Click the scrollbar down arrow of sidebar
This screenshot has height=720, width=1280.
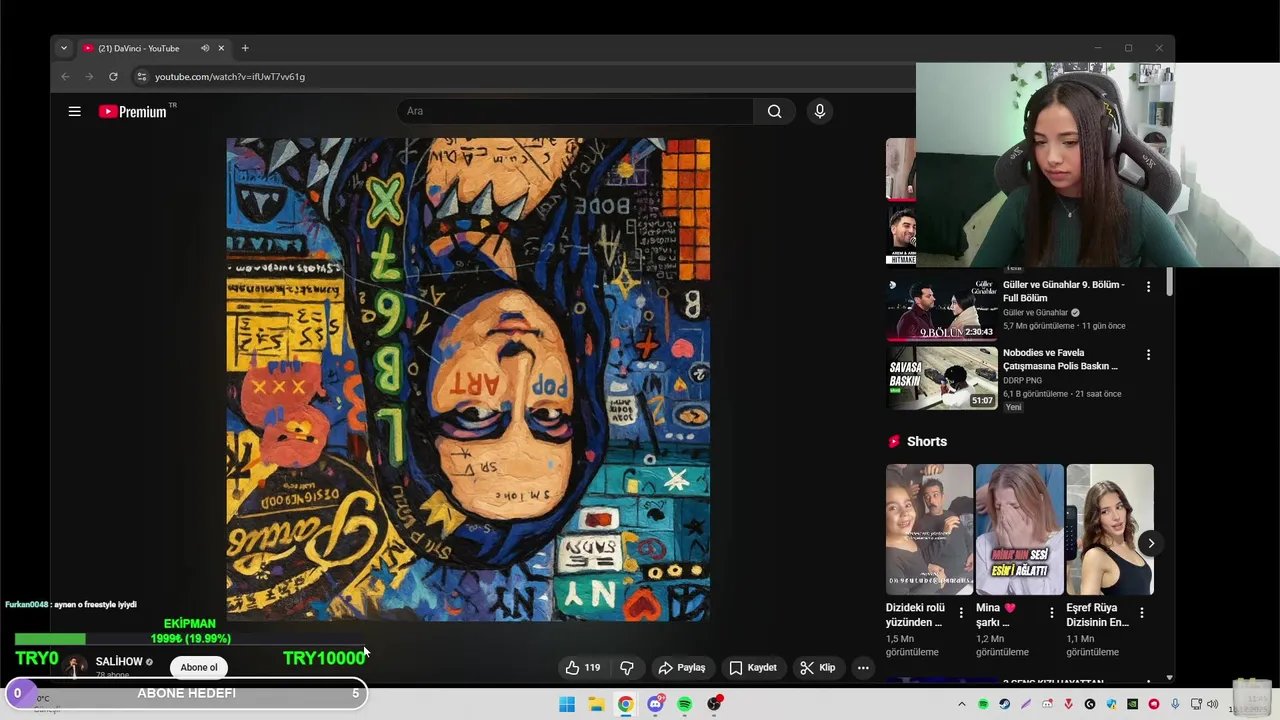point(1168,678)
